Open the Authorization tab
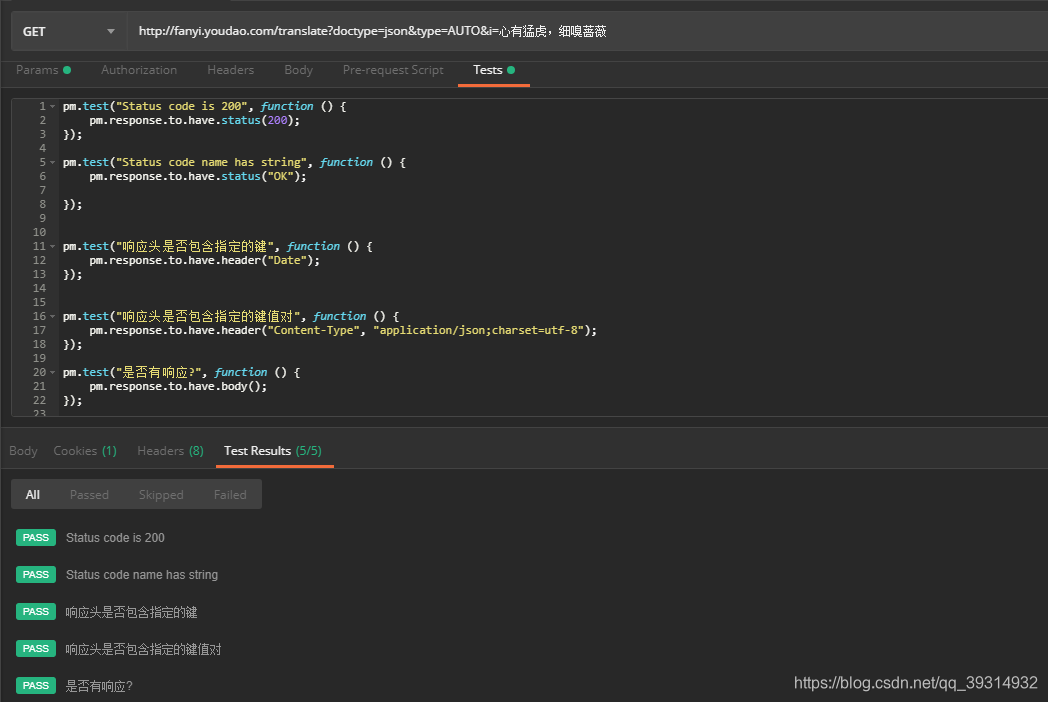 pyautogui.click(x=139, y=70)
